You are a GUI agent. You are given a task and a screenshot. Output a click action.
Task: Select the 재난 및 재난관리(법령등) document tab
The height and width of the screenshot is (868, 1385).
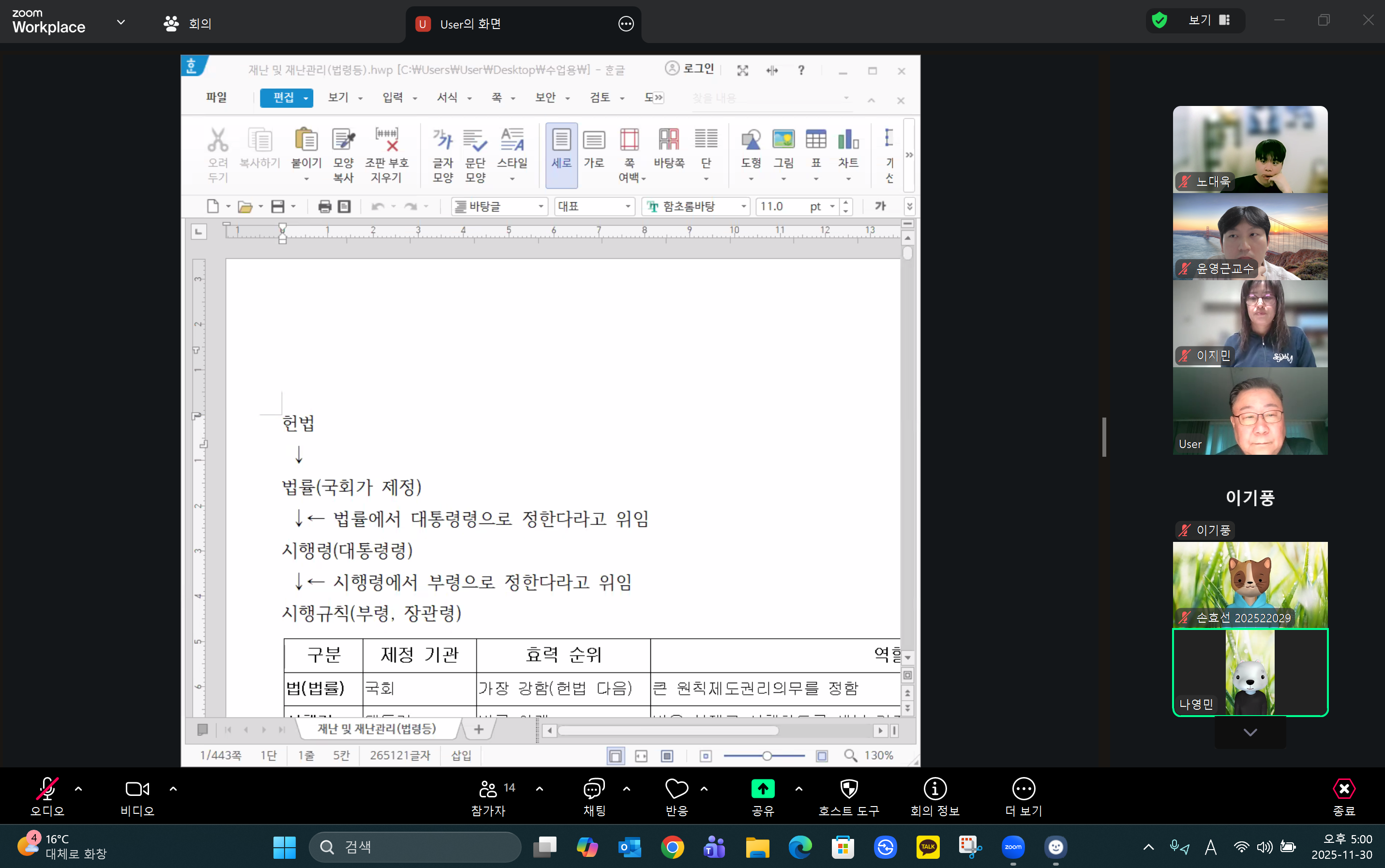(376, 728)
